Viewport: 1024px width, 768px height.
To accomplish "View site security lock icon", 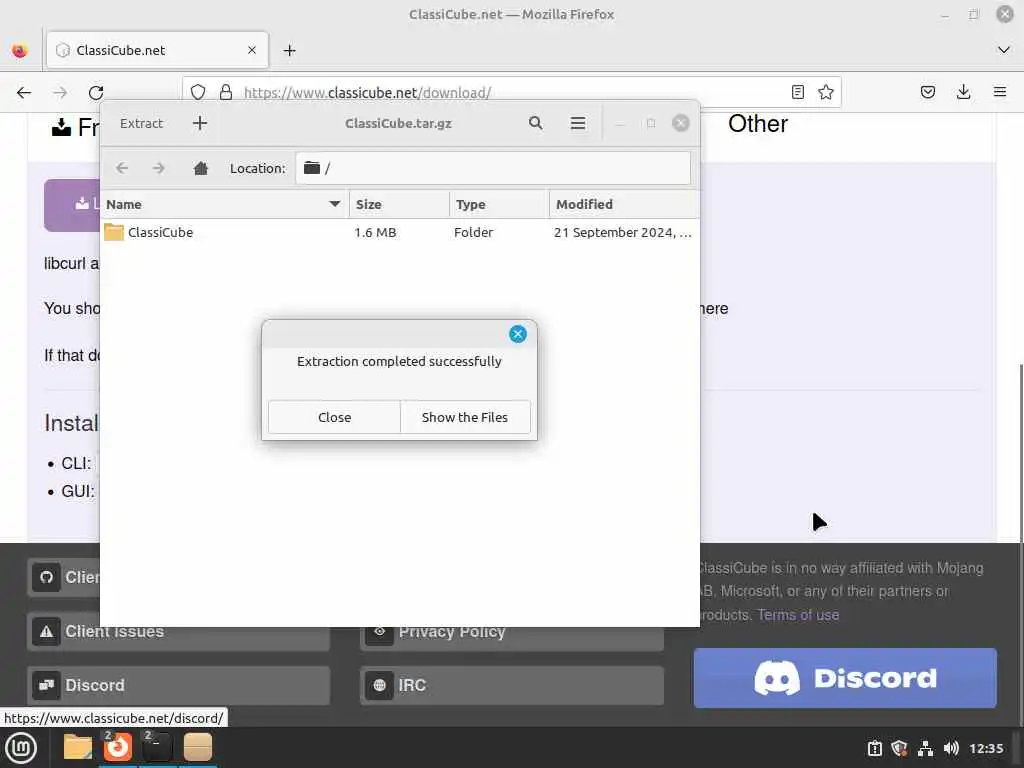I will tap(226, 92).
